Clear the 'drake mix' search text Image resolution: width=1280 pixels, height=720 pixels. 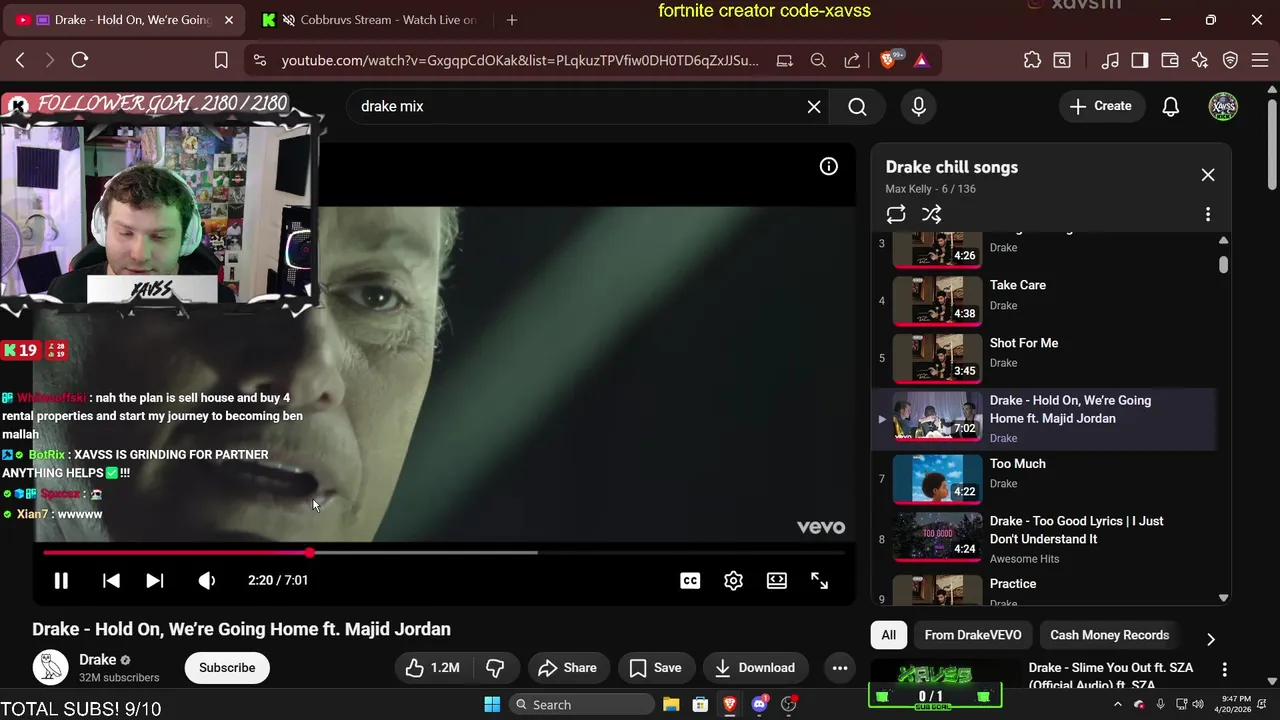point(814,106)
